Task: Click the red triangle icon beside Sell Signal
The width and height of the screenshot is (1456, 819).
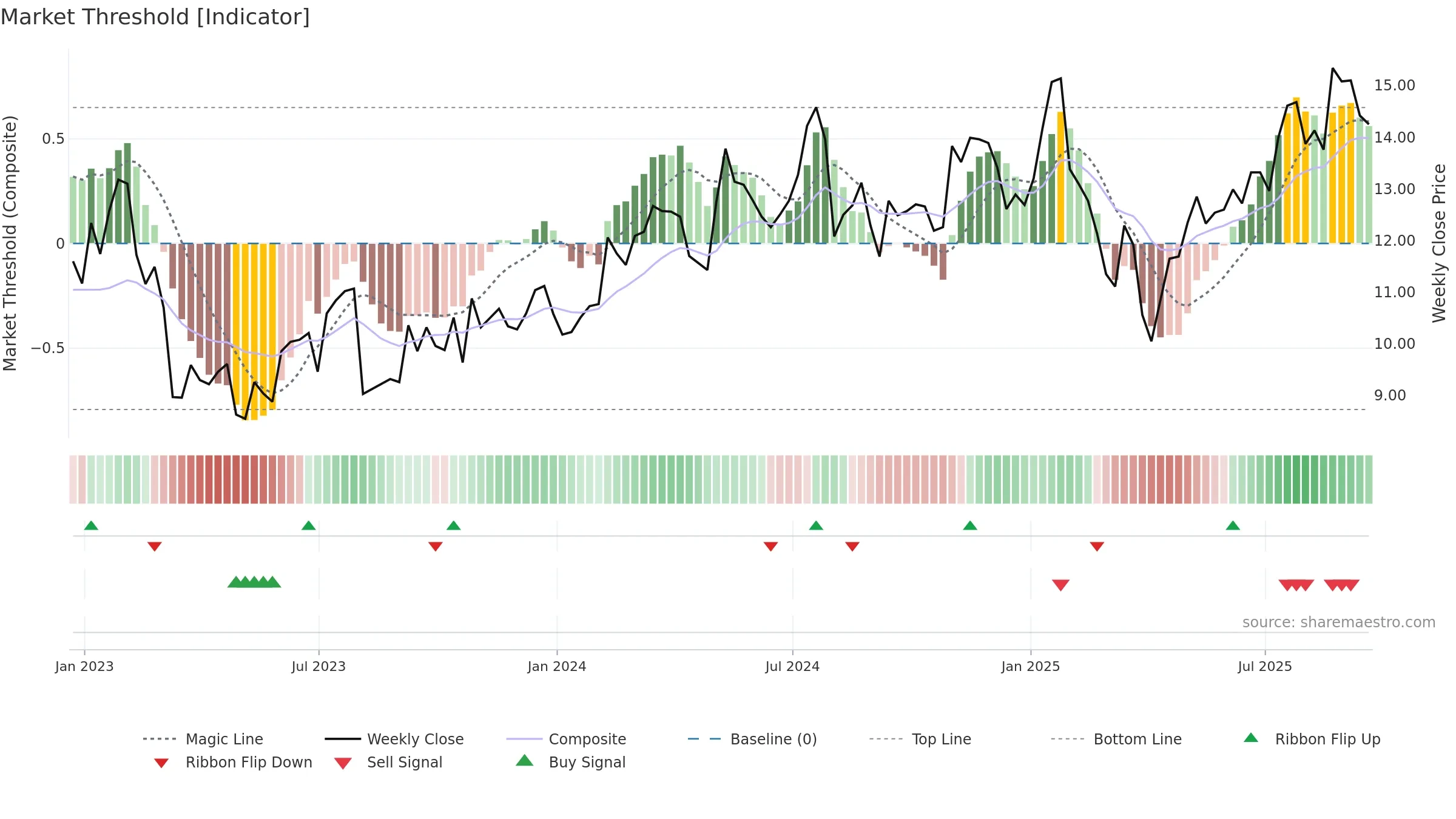Action: 343,763
